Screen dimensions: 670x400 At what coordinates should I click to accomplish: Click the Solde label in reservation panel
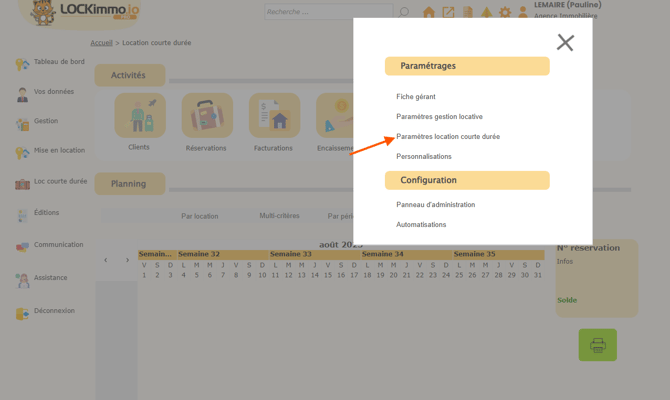point(567,300)
